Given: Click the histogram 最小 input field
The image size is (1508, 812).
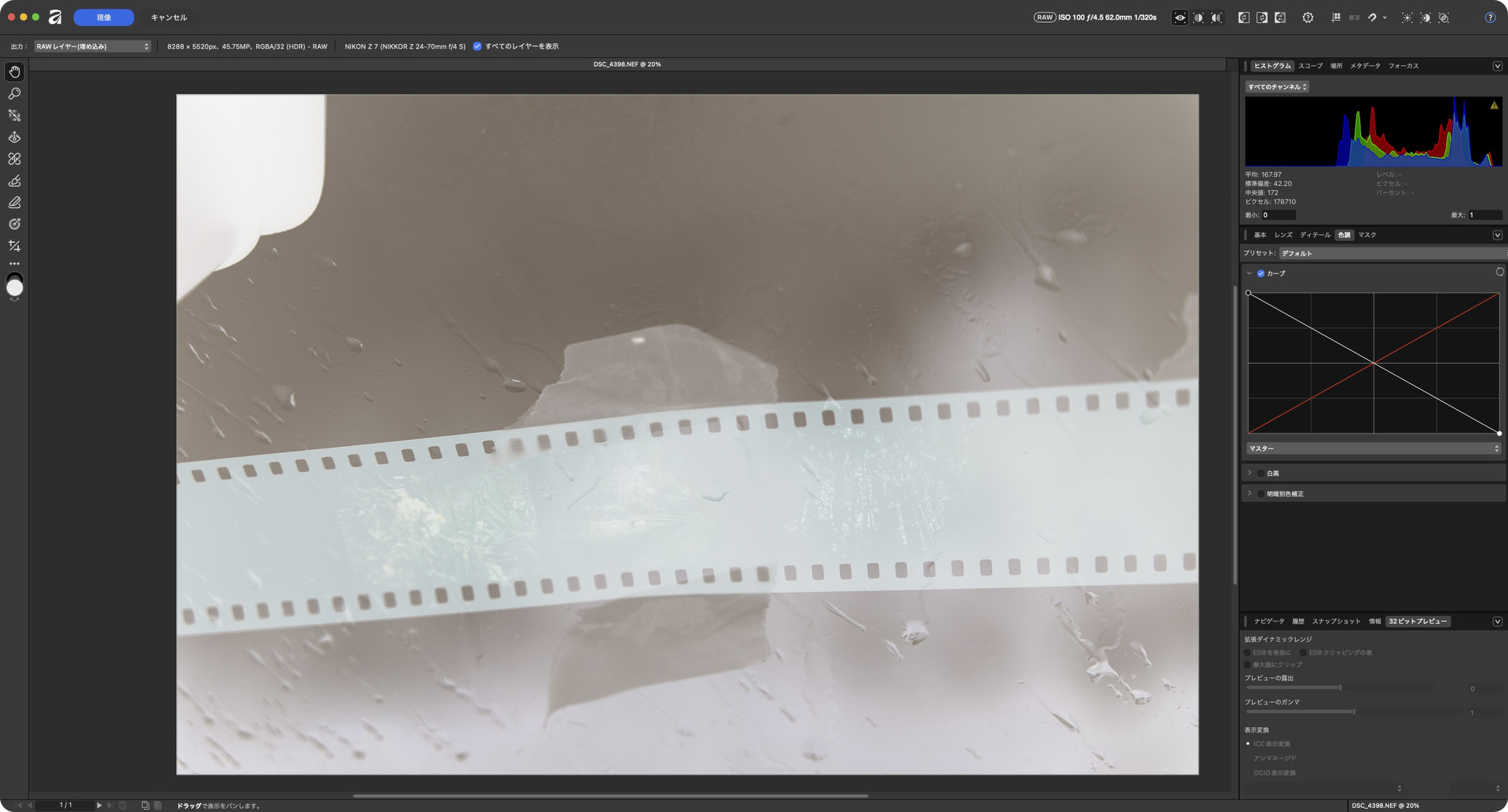Looking at the screenshot, I should tap(1278, 215).
